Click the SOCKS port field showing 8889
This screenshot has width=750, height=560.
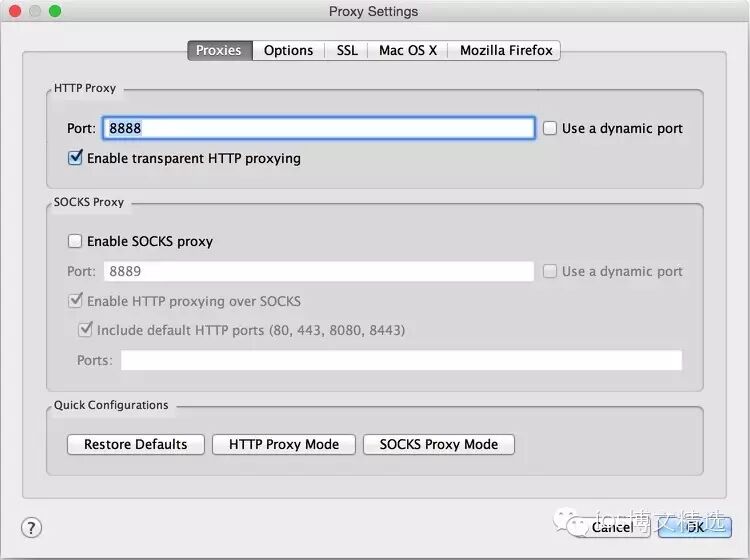point(319,271)
